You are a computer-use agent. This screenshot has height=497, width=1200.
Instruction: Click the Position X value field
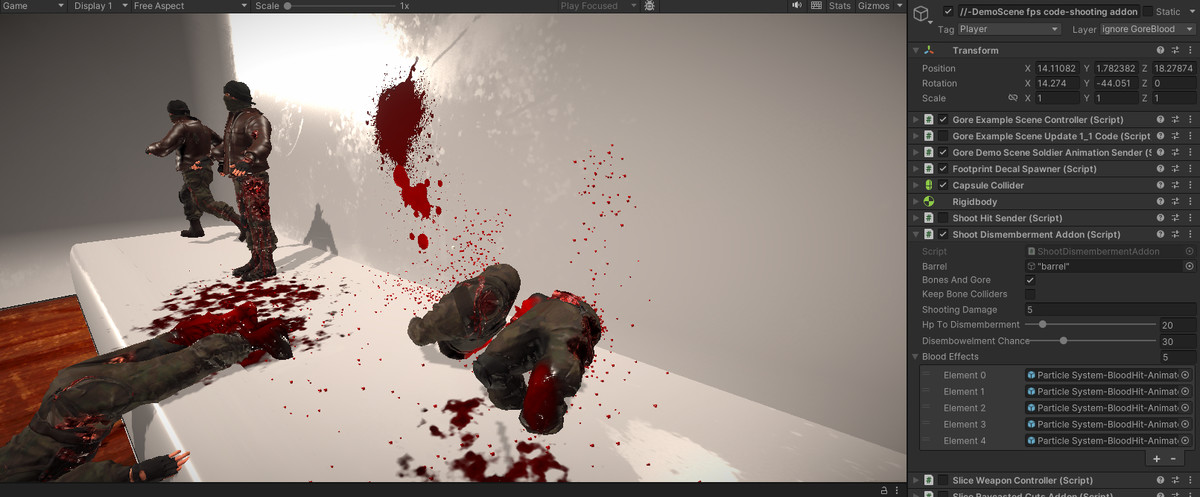tap(1059, 68)
